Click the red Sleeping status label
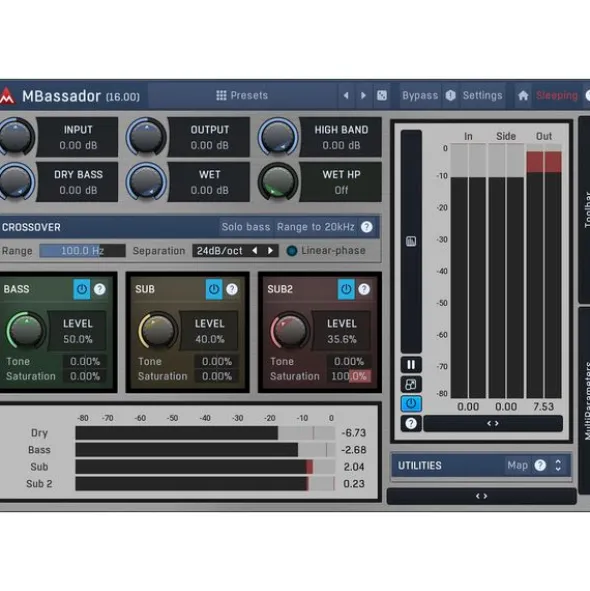Screen dimensions: 590x591 point(557,96)
